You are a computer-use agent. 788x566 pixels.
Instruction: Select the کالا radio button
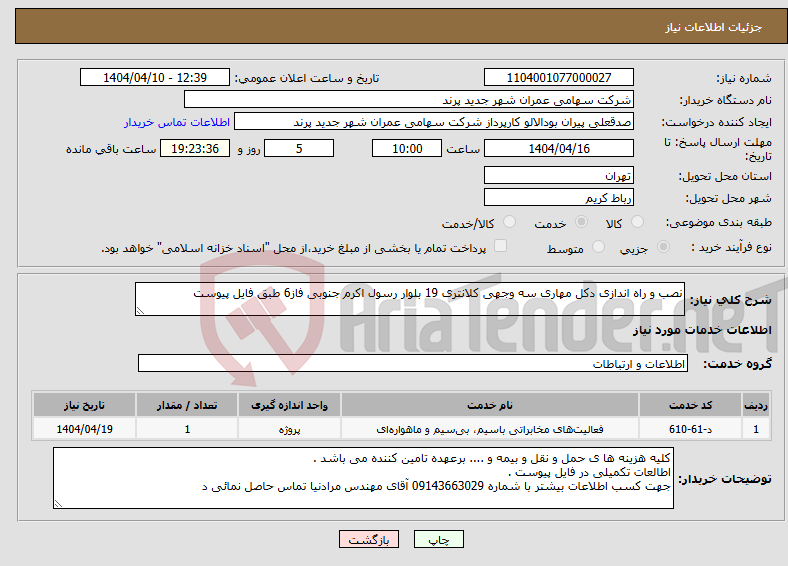(x=637, y=222)
